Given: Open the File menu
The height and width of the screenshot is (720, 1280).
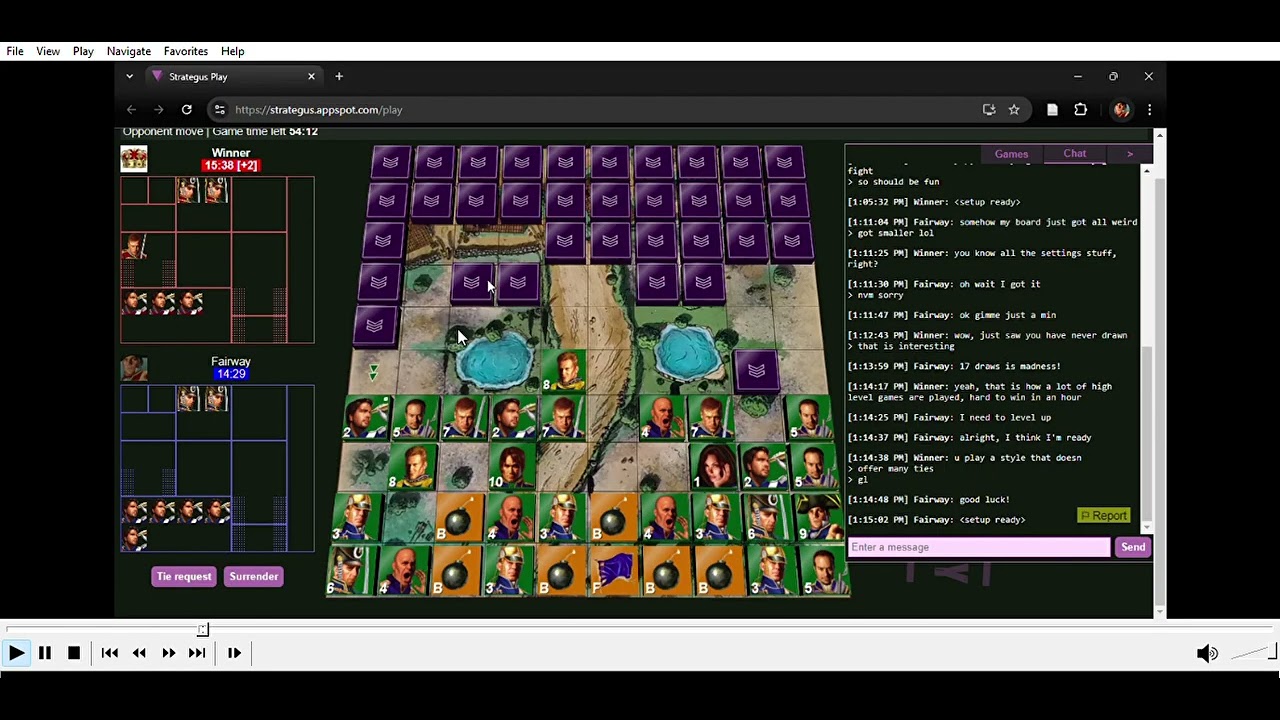Looking at the screenshot, I should click(x=15, y=51).
